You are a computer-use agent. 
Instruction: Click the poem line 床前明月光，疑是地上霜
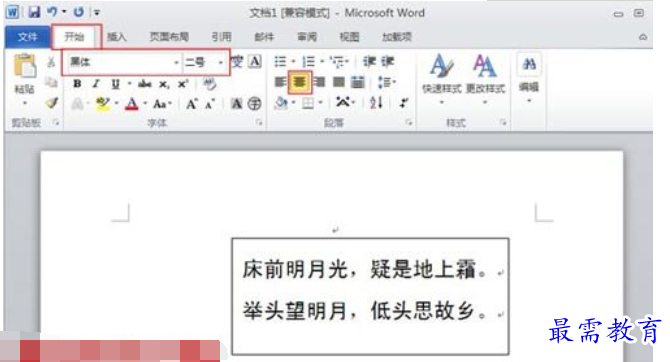[364, 270]
